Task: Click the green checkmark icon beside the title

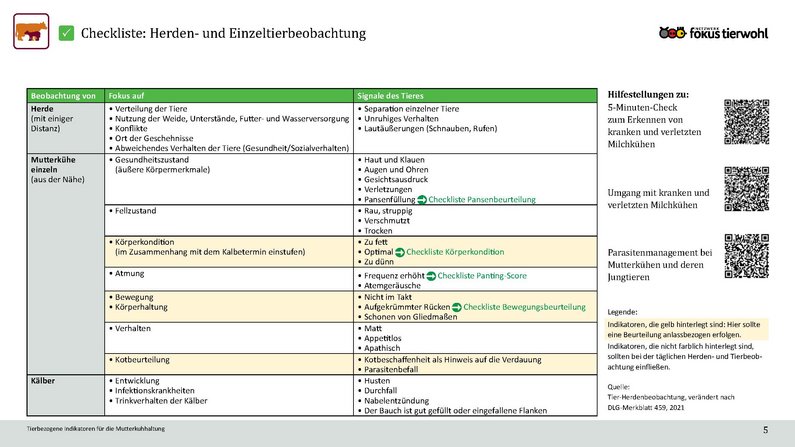Action: (x=68, y=34)
